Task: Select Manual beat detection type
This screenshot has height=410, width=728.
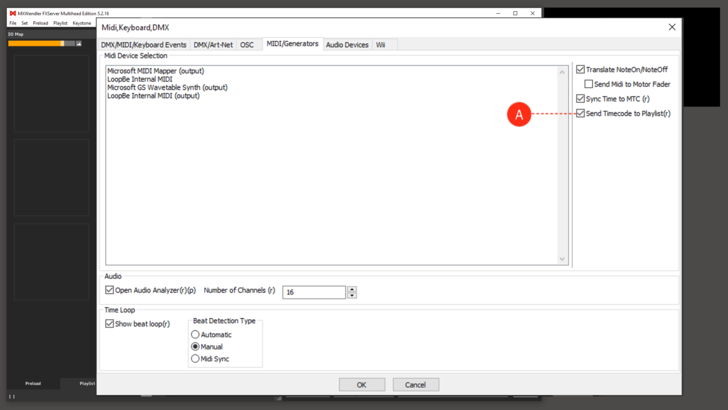Action: pos(195,346)
